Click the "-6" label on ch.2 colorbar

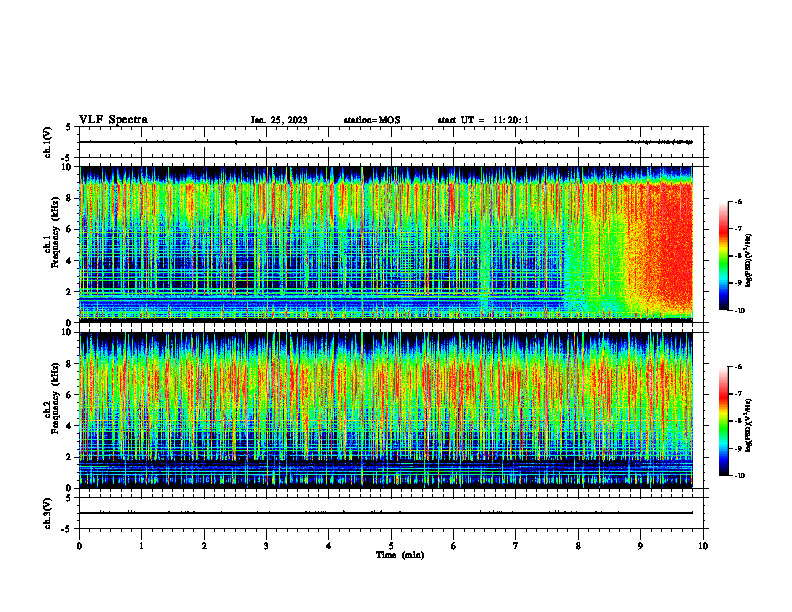tap(738, 367)
